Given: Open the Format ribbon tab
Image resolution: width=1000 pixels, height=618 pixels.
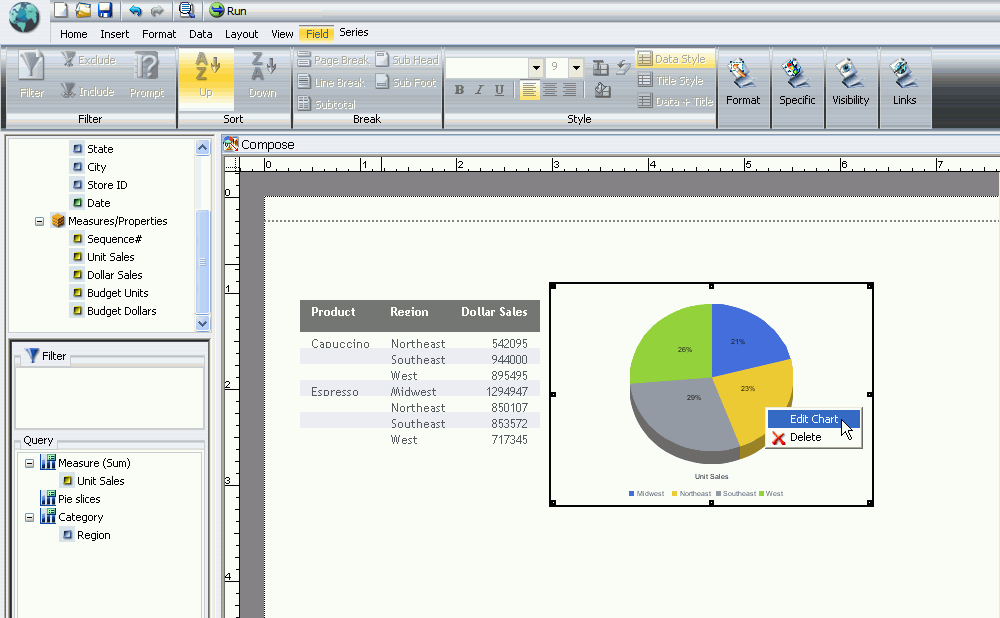Looking at the screenshot, I should (x=159, y=34).
